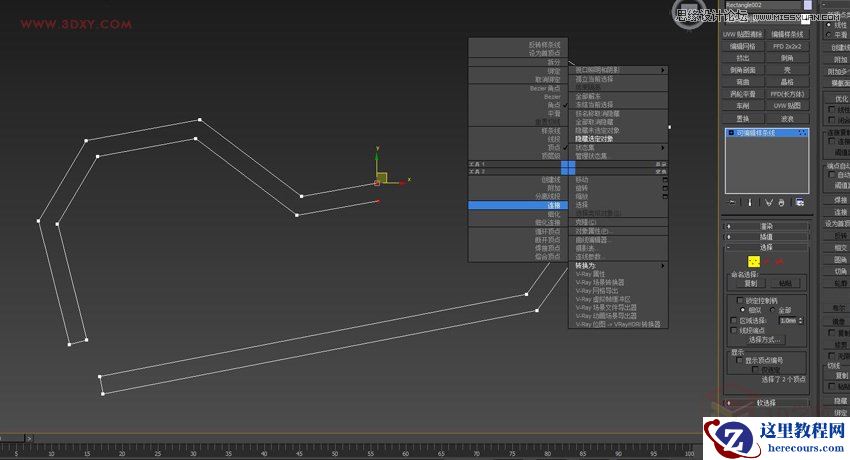The image size is (850, 460).
Task: Apply the 挤出 modifier button
Action: coord(743,58)
